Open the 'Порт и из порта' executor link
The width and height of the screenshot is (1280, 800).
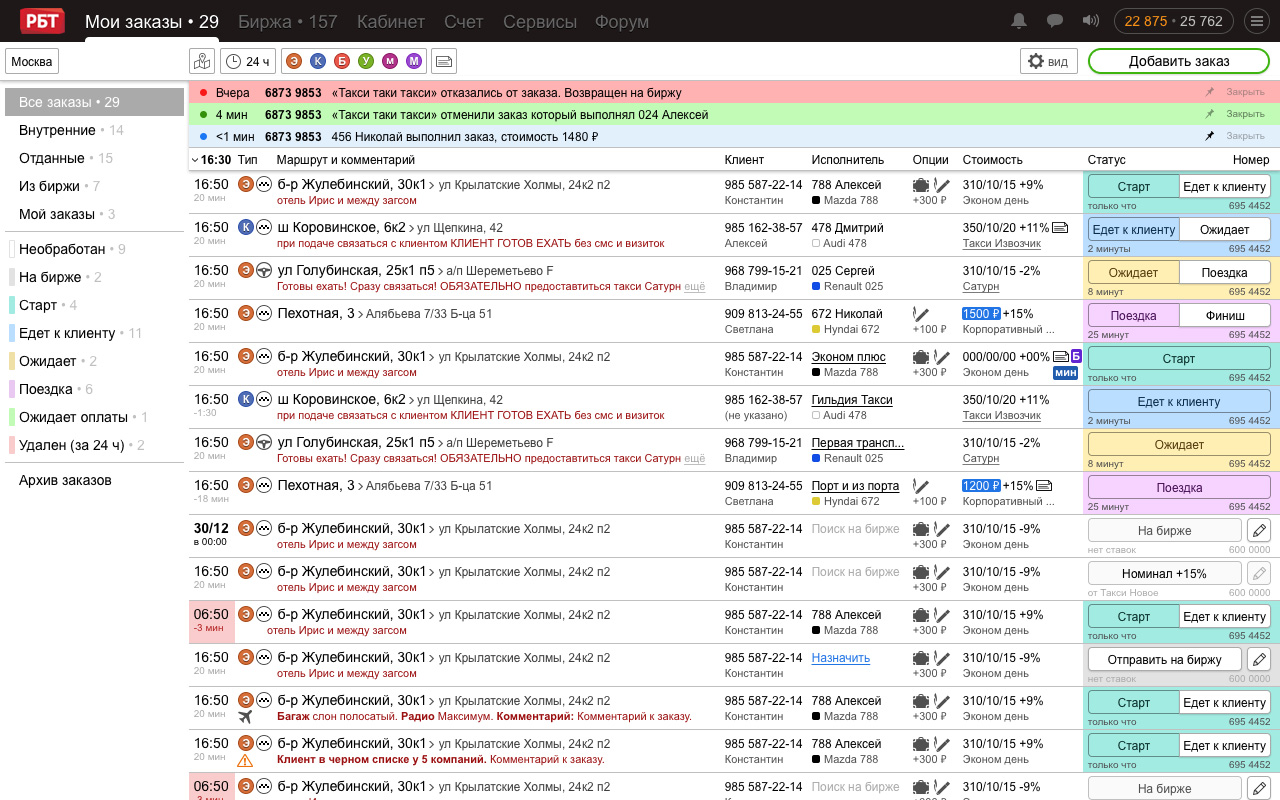855,486
